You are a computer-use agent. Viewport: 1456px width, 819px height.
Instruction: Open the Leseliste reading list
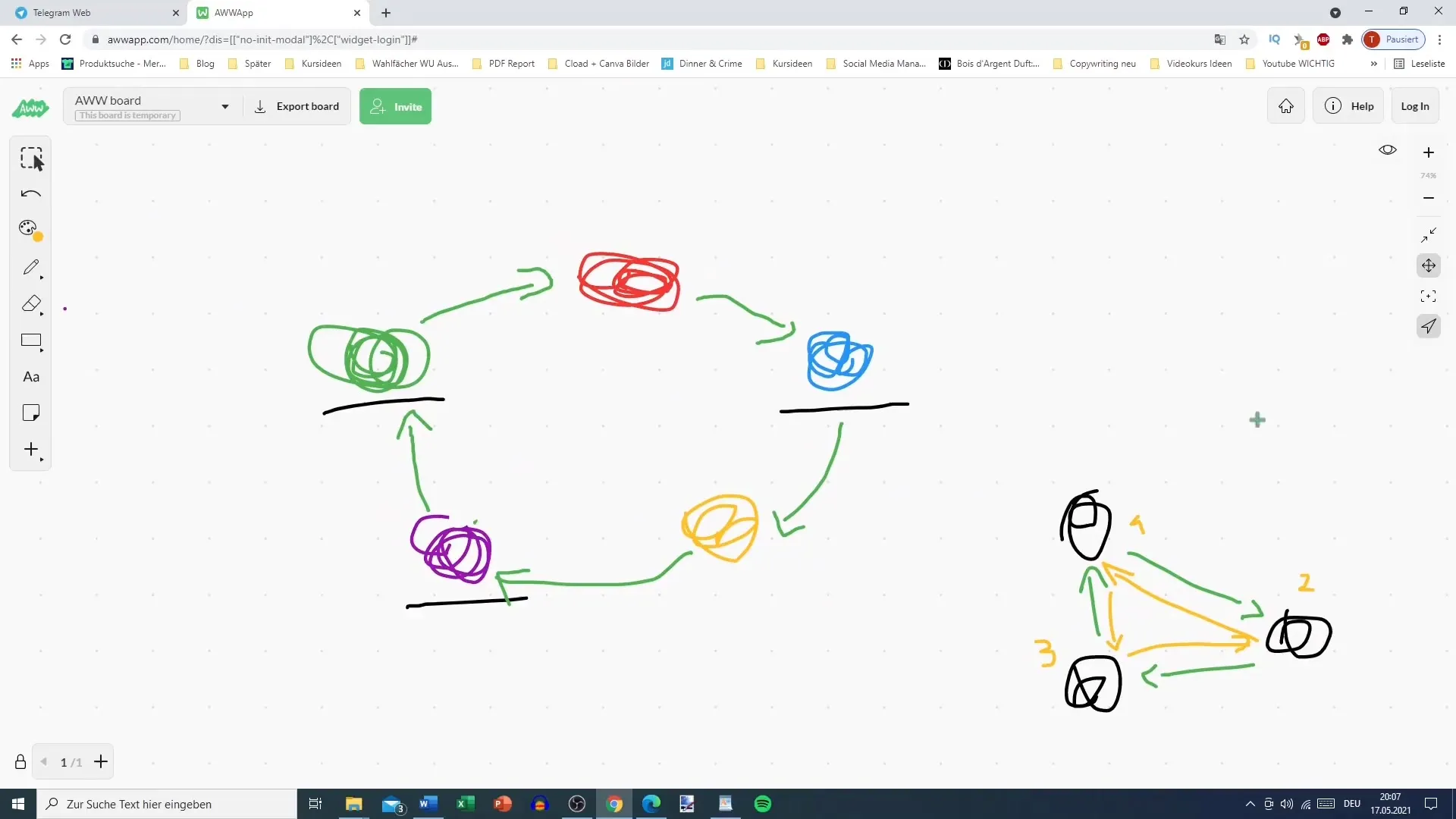(x=1420, y=64)
